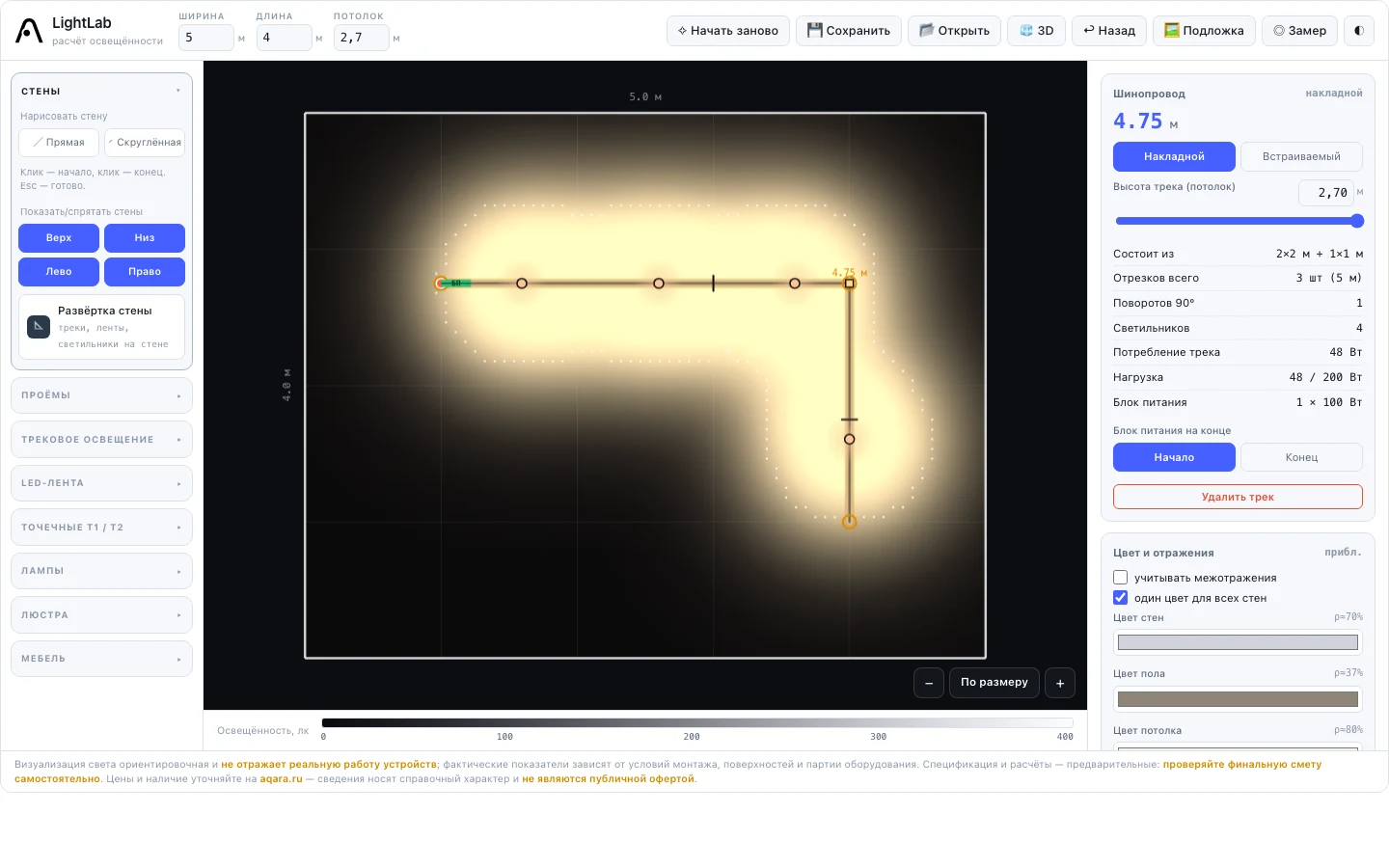Click the Ширина width input field
The height and width of the screenshot is (868, 1389).
pyautogui.click(x=205, y=38)
